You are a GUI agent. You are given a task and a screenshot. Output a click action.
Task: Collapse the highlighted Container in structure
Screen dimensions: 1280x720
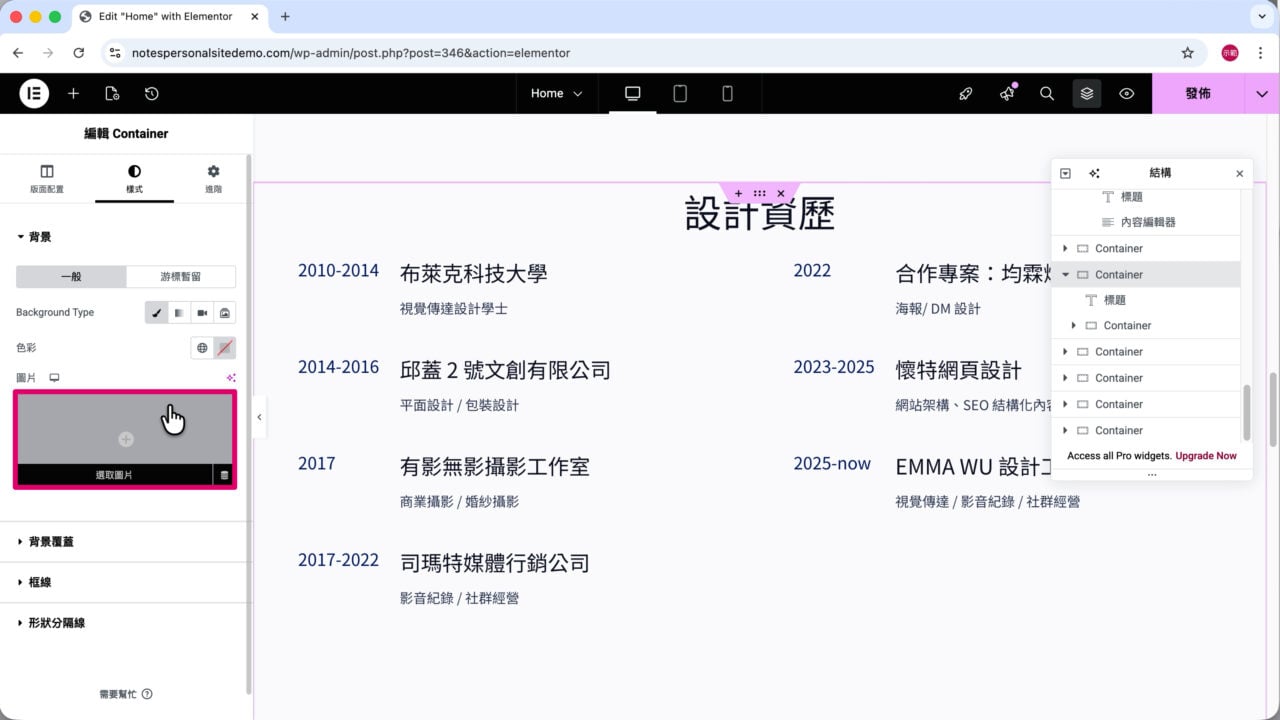(x=1066, y=274)
